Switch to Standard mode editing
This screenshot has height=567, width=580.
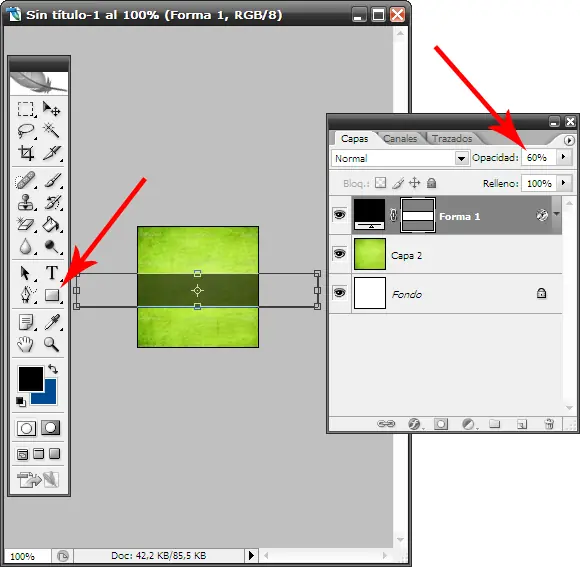[26, 428]
